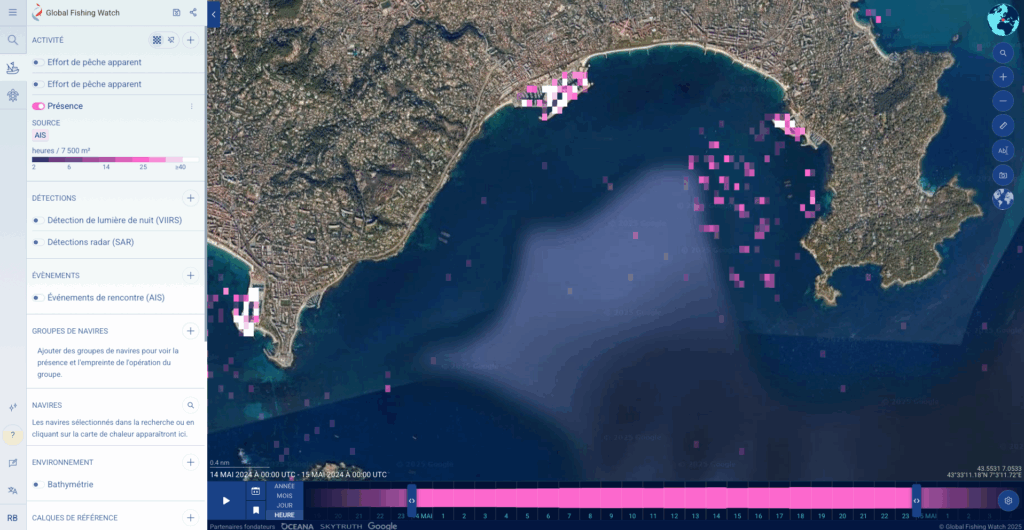Screen dimensions: 1024x530
Task: Zoom in on the map with the plus button
Action: (x=1002, y=76)
